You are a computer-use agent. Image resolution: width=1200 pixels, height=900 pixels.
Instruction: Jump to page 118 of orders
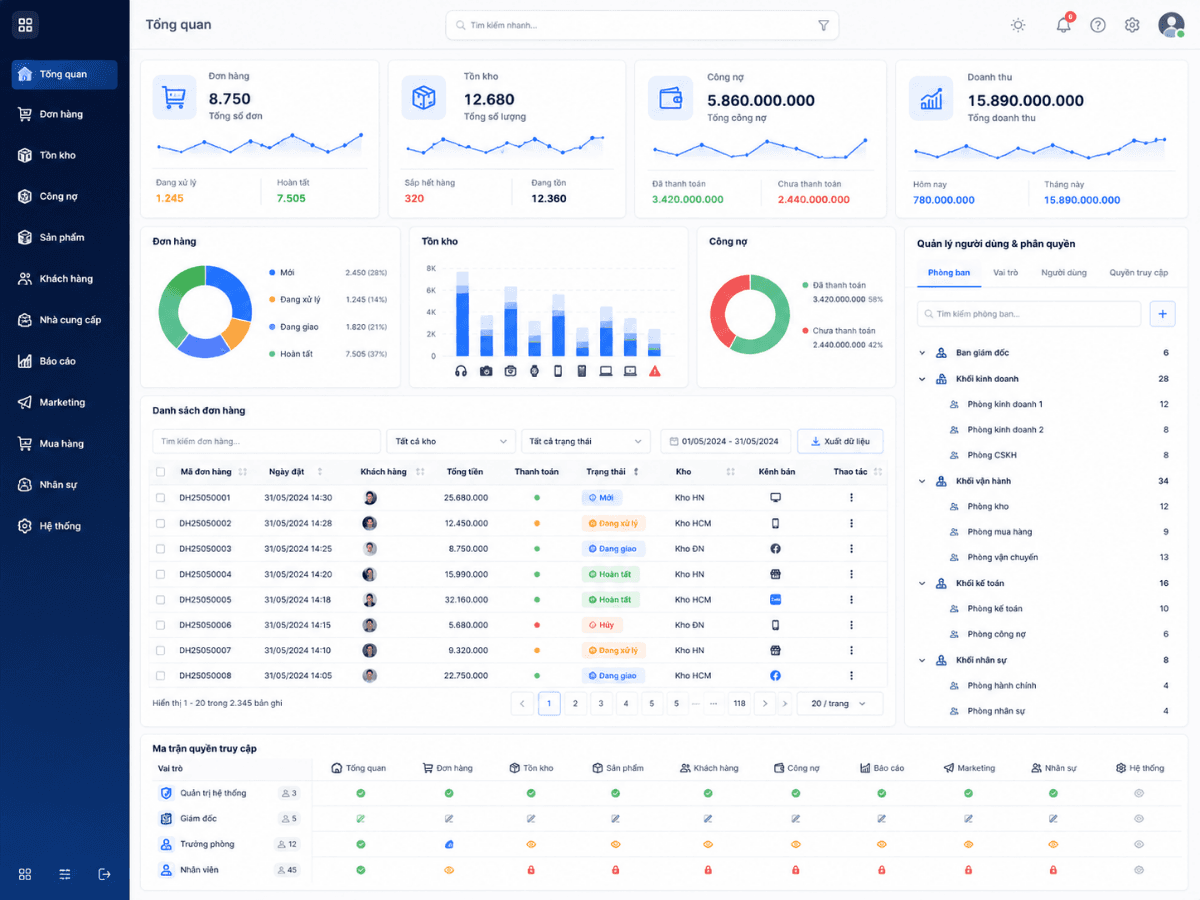(x=740, y=703)
